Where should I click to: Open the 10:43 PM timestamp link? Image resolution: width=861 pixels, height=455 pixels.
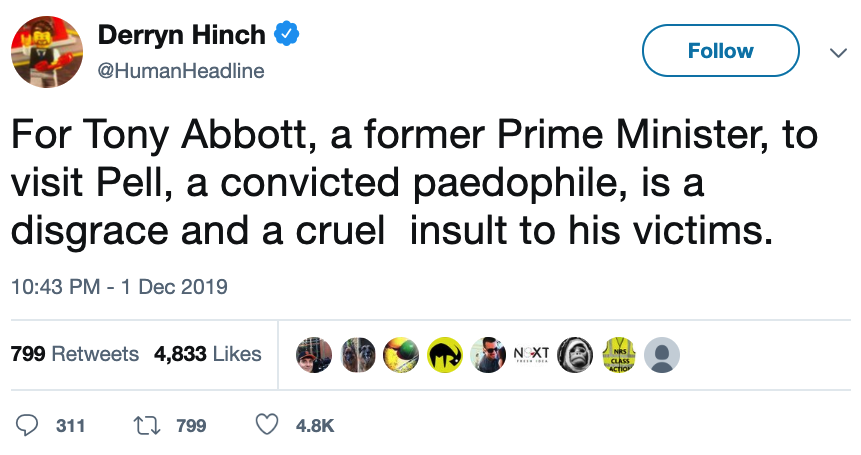coord(119,287)
